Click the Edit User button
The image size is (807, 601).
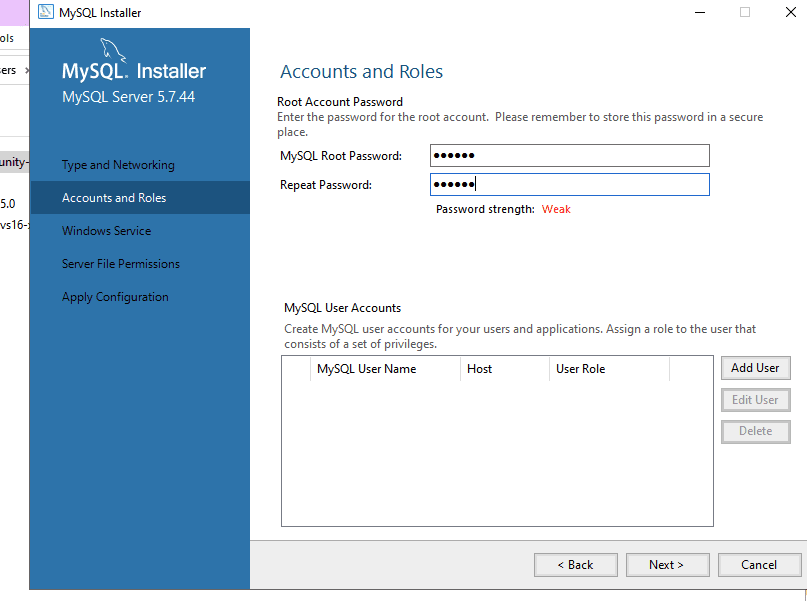(755, 400)
